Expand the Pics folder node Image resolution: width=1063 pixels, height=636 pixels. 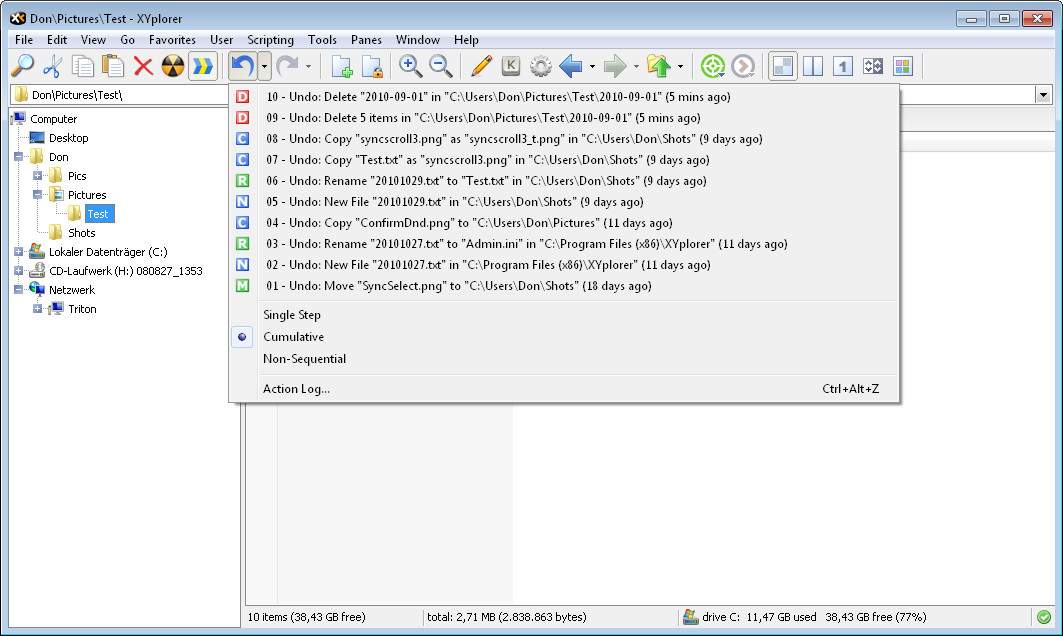[x=37, y=176]
